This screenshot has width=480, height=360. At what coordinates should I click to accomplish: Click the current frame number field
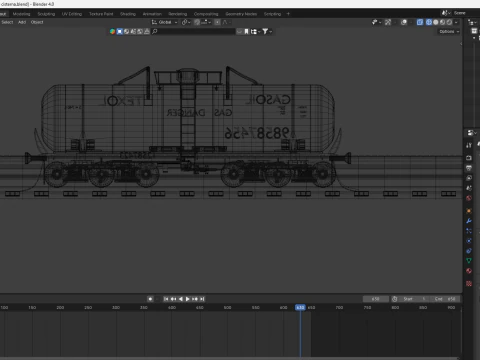pyautogui.click(x=376, y=299)
